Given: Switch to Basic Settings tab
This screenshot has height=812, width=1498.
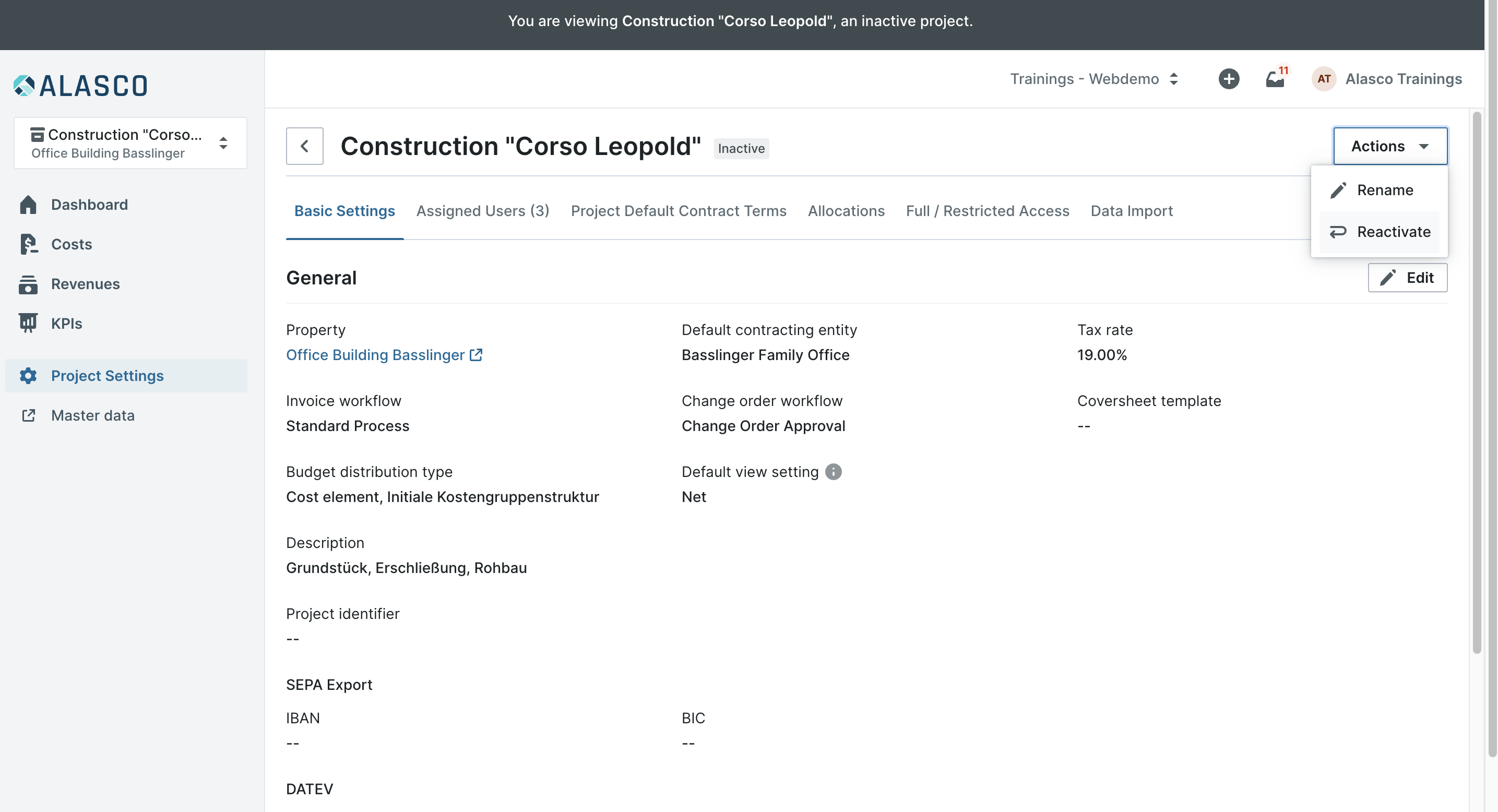Looking at the screenshot, I should point(344,211).
